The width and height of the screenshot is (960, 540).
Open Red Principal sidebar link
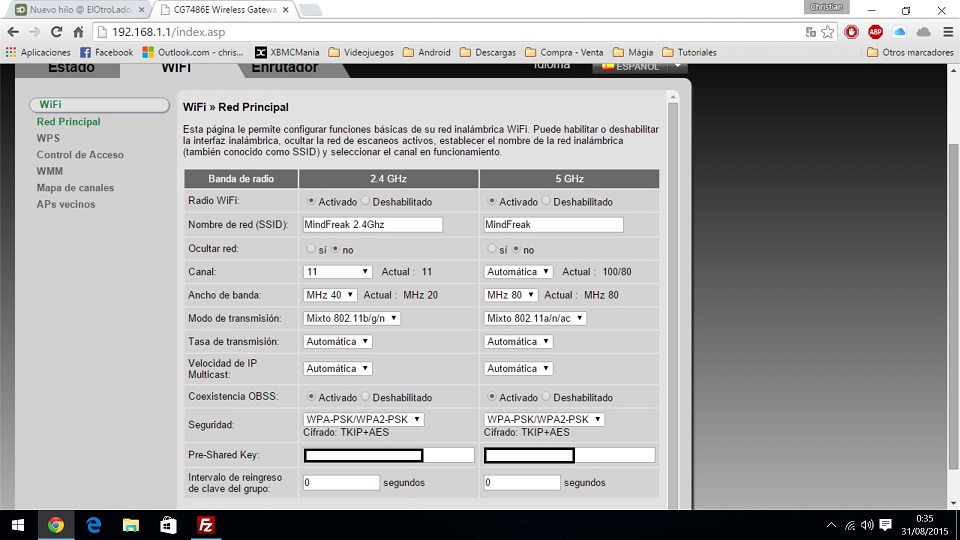point(68,122)
